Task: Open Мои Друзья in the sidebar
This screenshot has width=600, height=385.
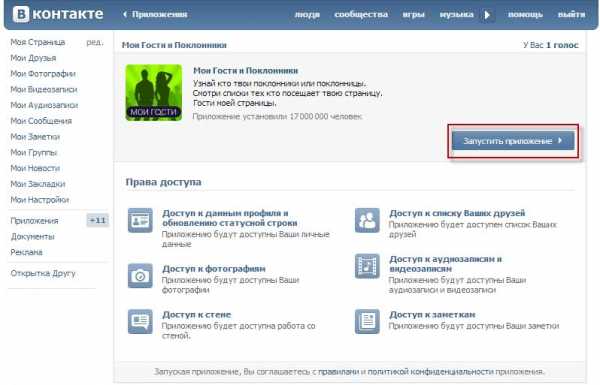Action: 33,58
